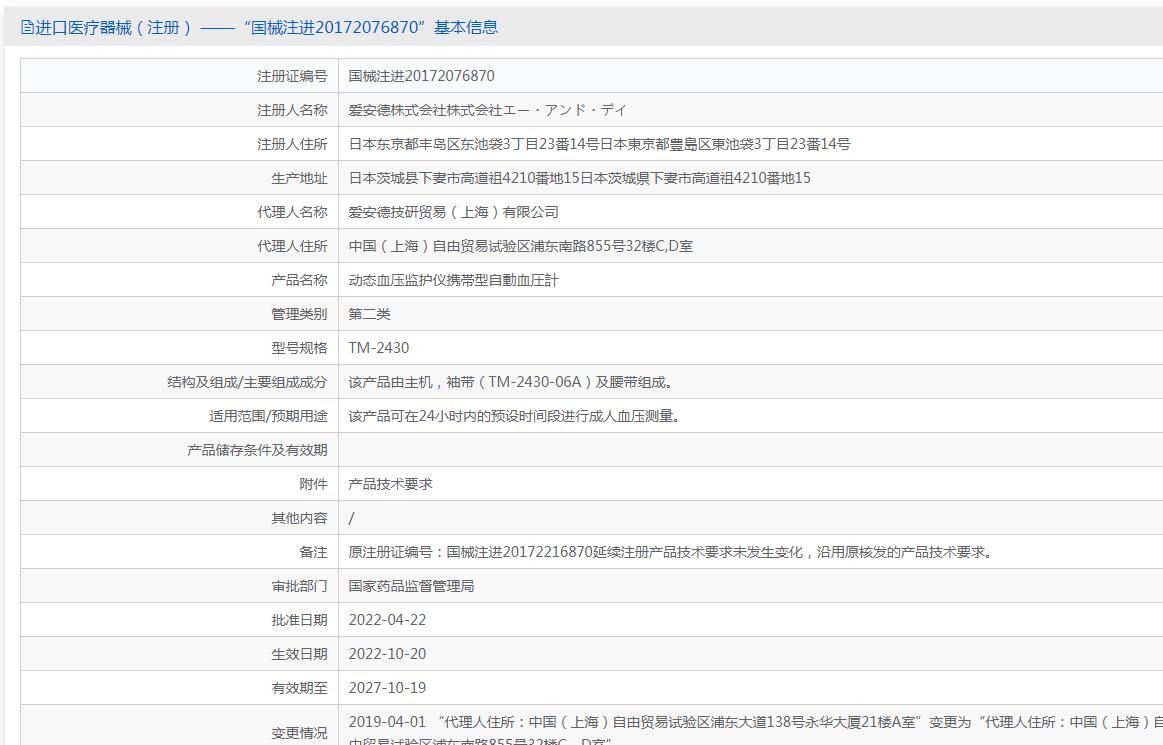Click the document icon in the page header
This screenshot has height=745, width=1163.
click(x=27, y=27)
